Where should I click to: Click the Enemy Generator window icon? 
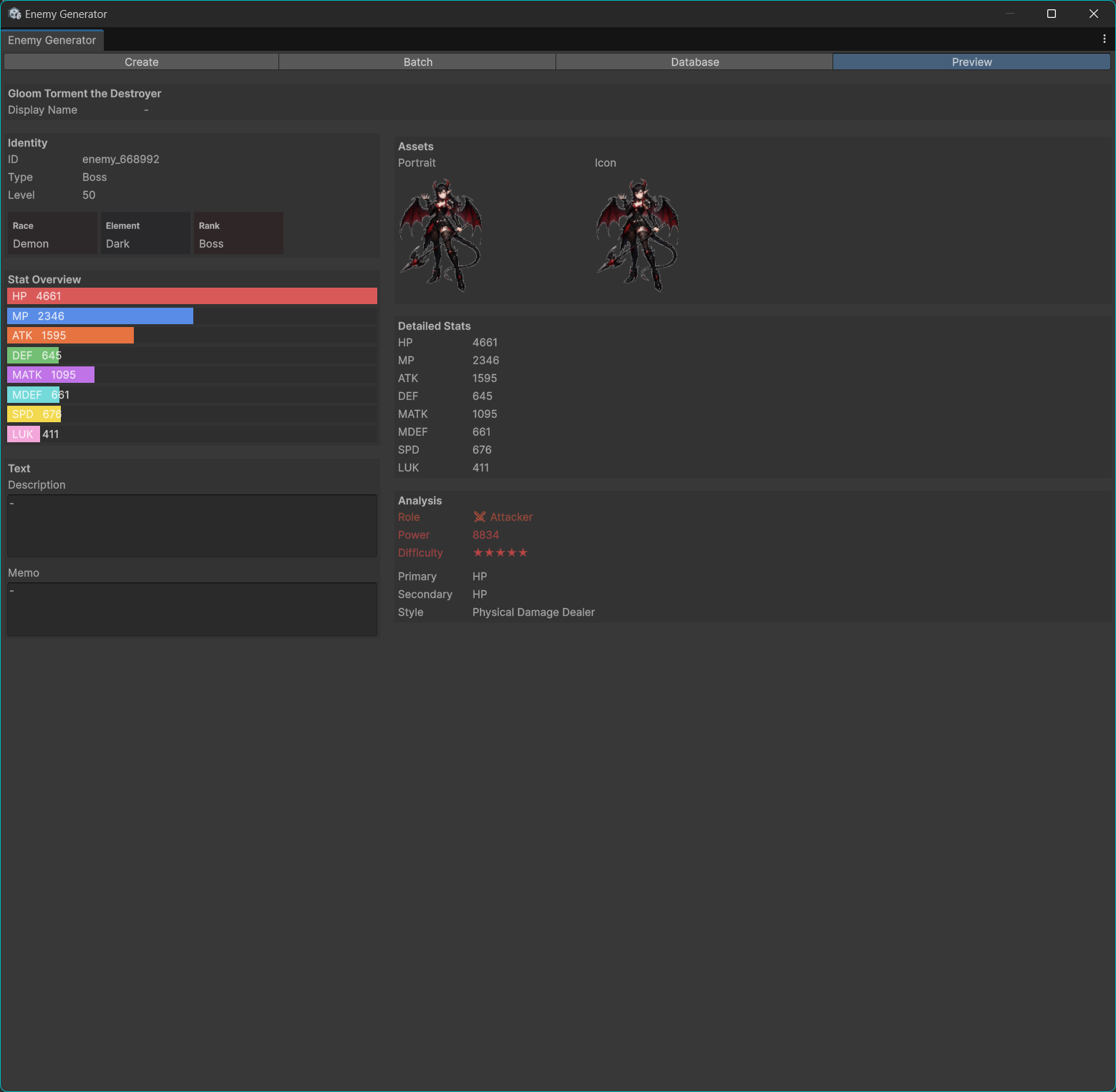pos(14,14)
